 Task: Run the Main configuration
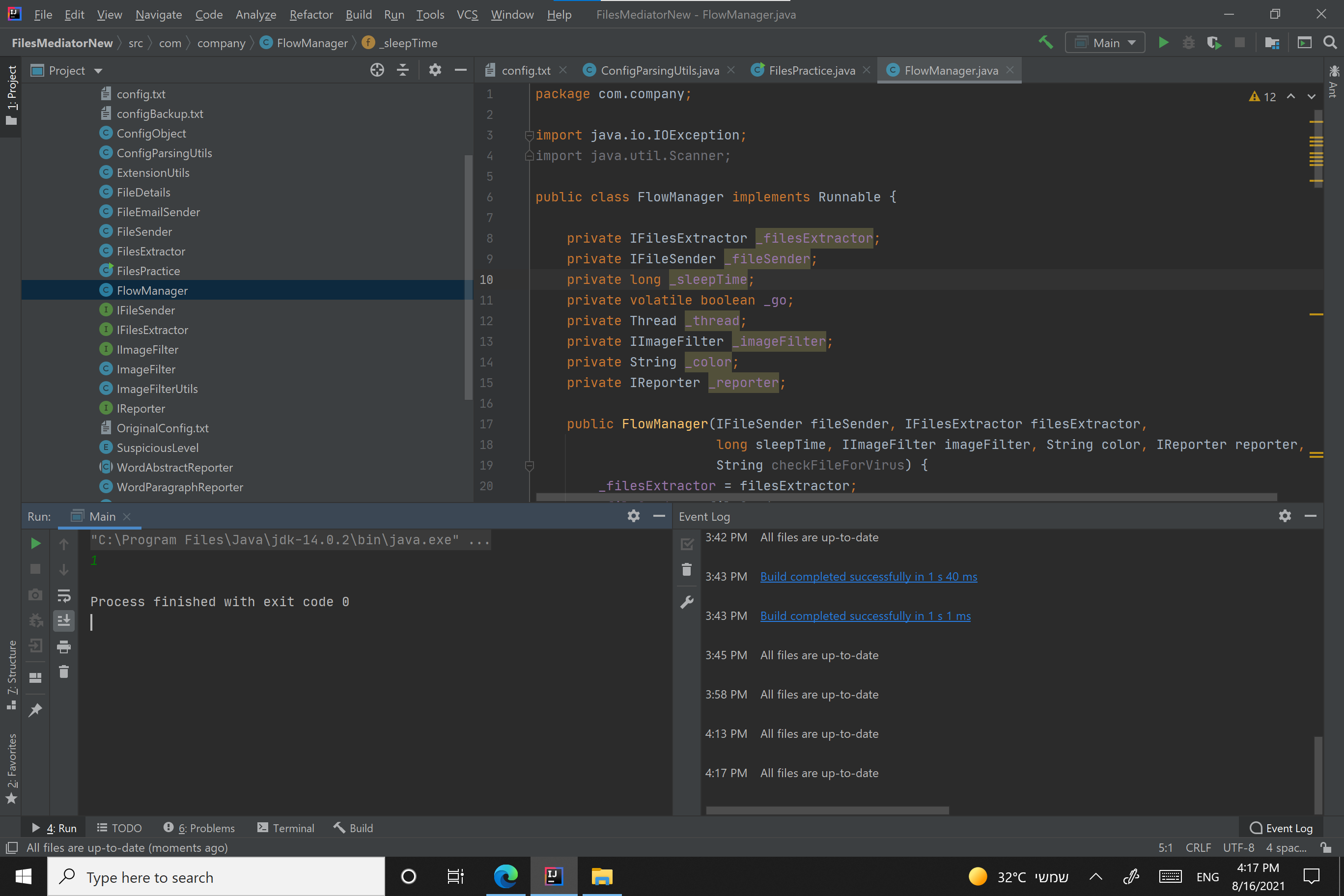pyautogui.click(x=1163, y=42)
